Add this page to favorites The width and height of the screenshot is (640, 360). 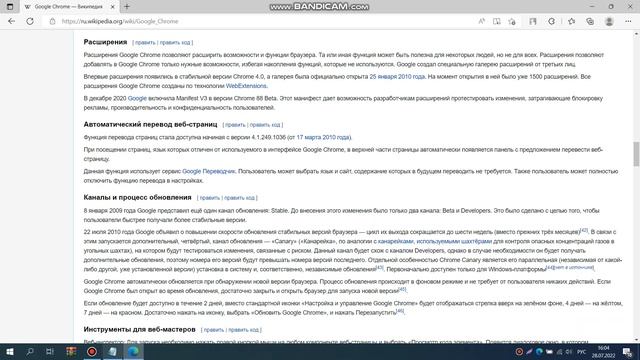[512, 21]
